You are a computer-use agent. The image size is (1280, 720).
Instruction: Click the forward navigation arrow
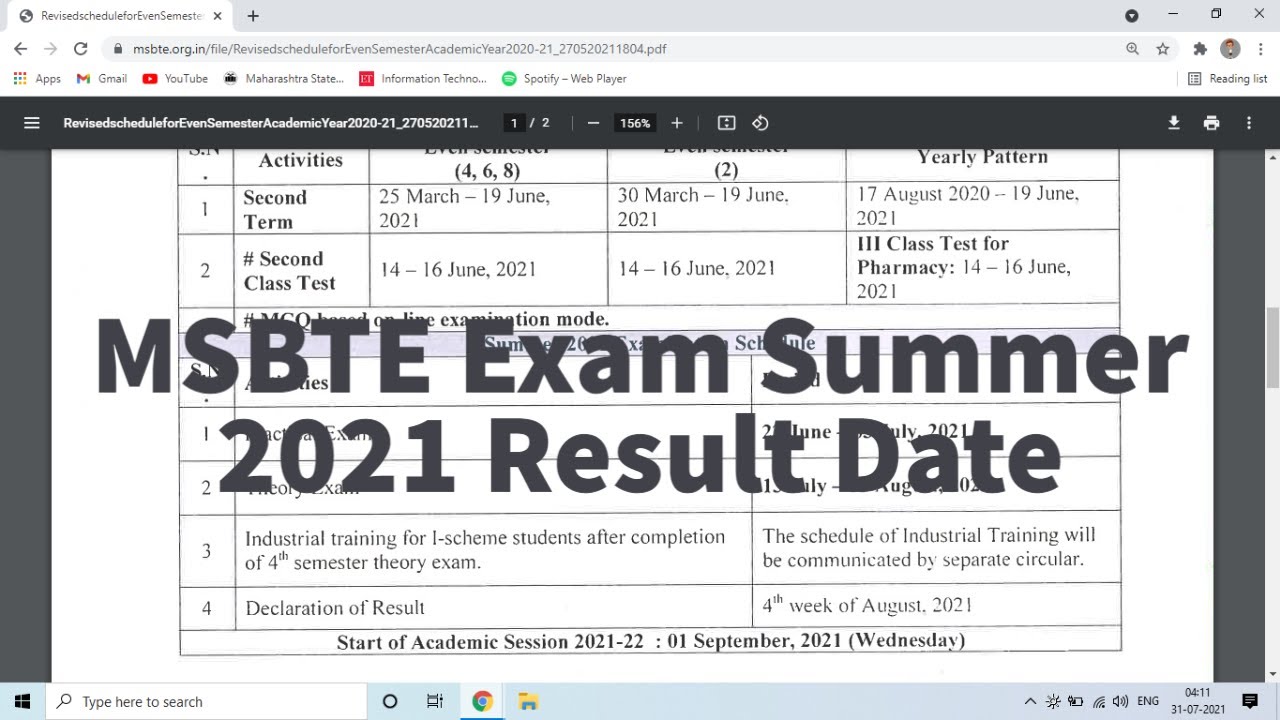(51, 48)
